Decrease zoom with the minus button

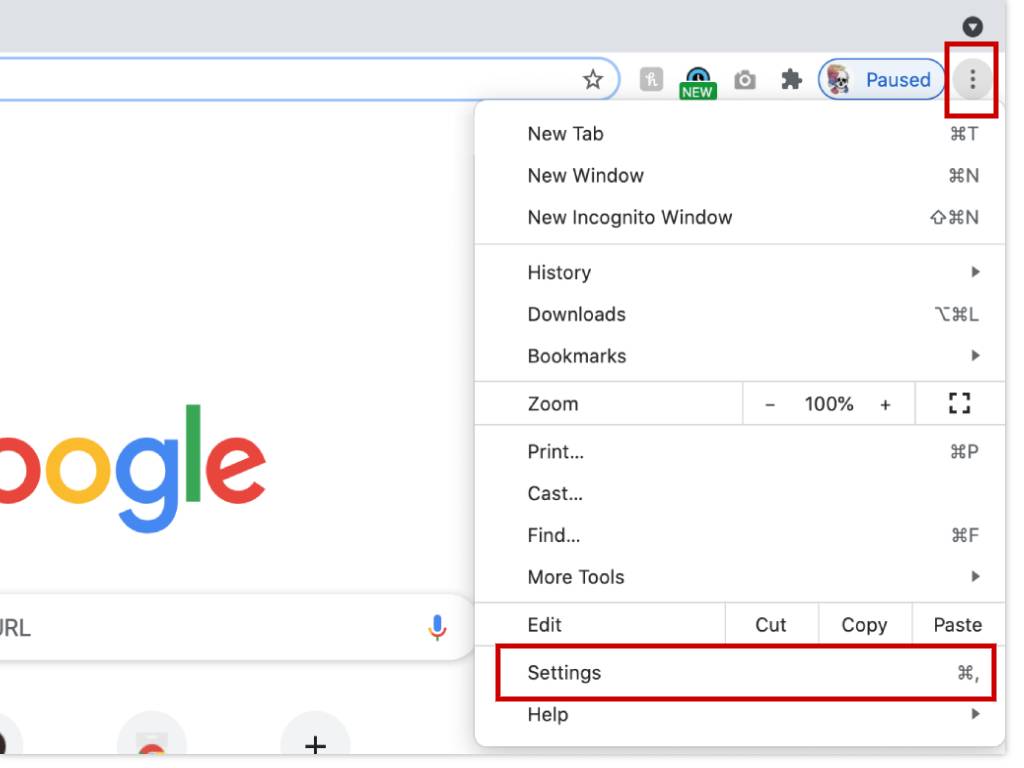pos(770,405)
